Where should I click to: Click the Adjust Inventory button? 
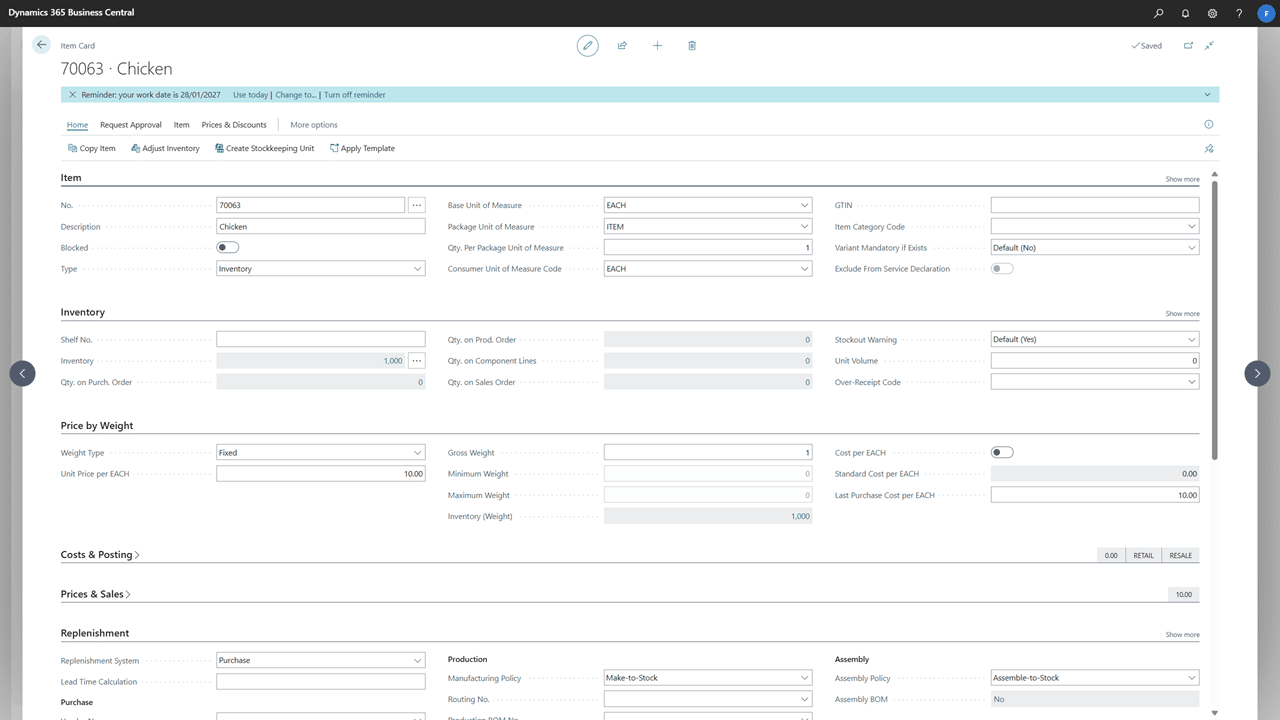164,148
